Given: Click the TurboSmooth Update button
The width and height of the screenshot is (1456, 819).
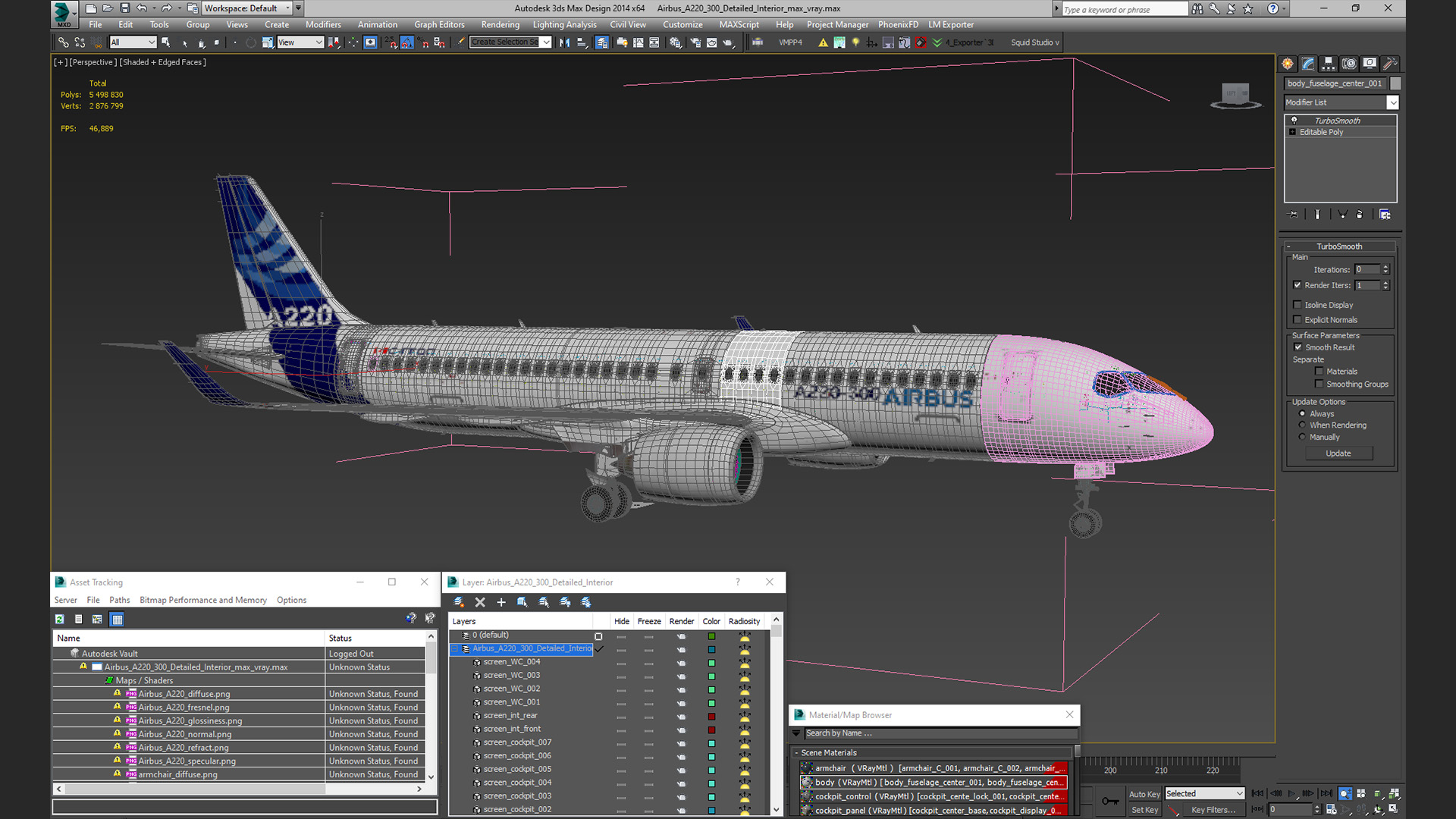Looking at the screenshot, I should click(1338, 453).
